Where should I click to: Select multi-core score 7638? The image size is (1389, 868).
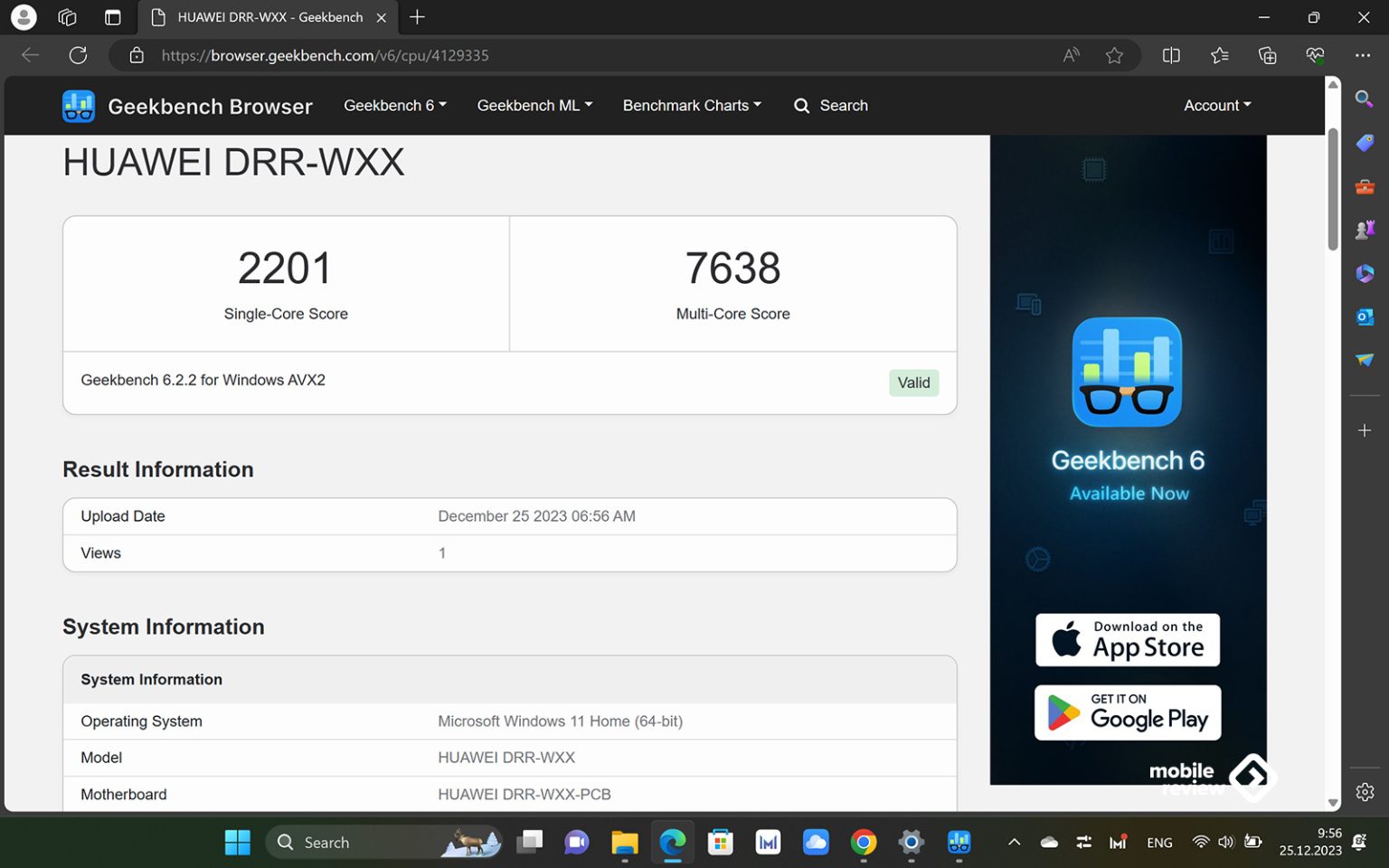(732, 269)
